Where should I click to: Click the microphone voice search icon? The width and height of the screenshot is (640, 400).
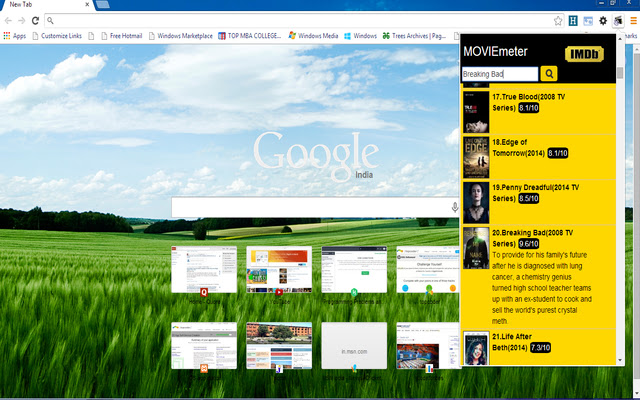pyautogui.click(x=455, y=207)
